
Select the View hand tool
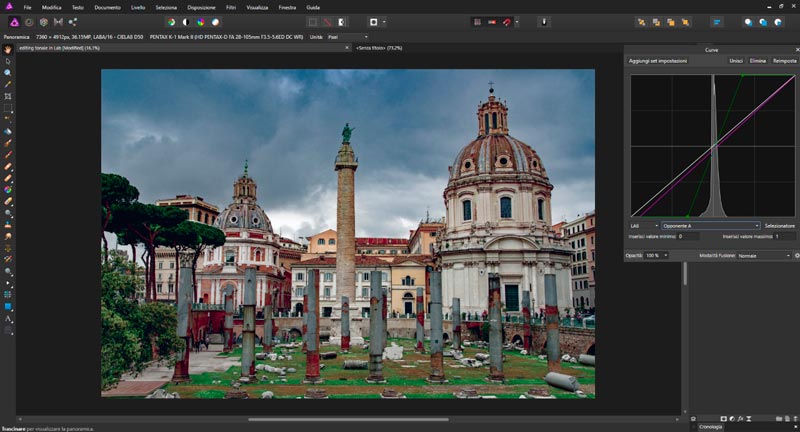pyautogui.click(x=8, y=50)
